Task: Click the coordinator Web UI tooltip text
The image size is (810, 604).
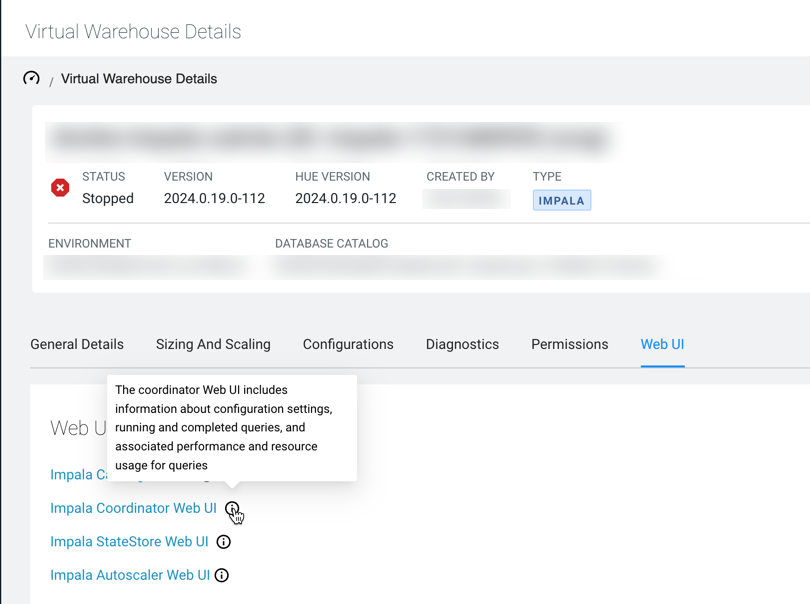Action: [x=231, y=427]
